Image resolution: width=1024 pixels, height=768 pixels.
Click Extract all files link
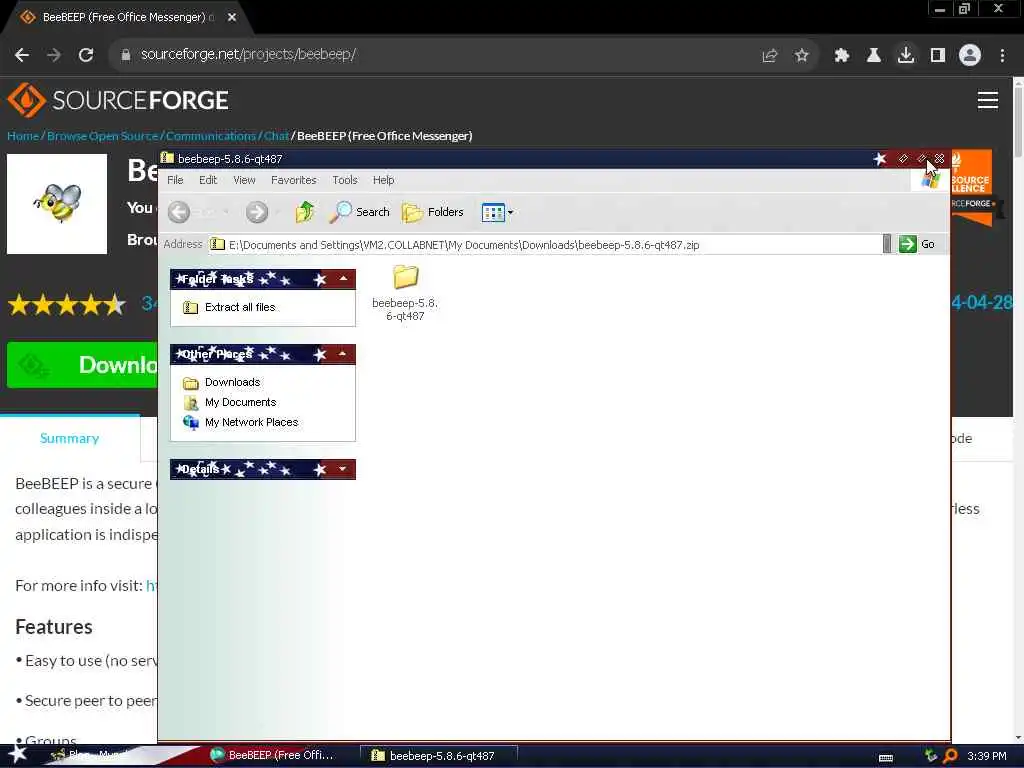(240, 307)
